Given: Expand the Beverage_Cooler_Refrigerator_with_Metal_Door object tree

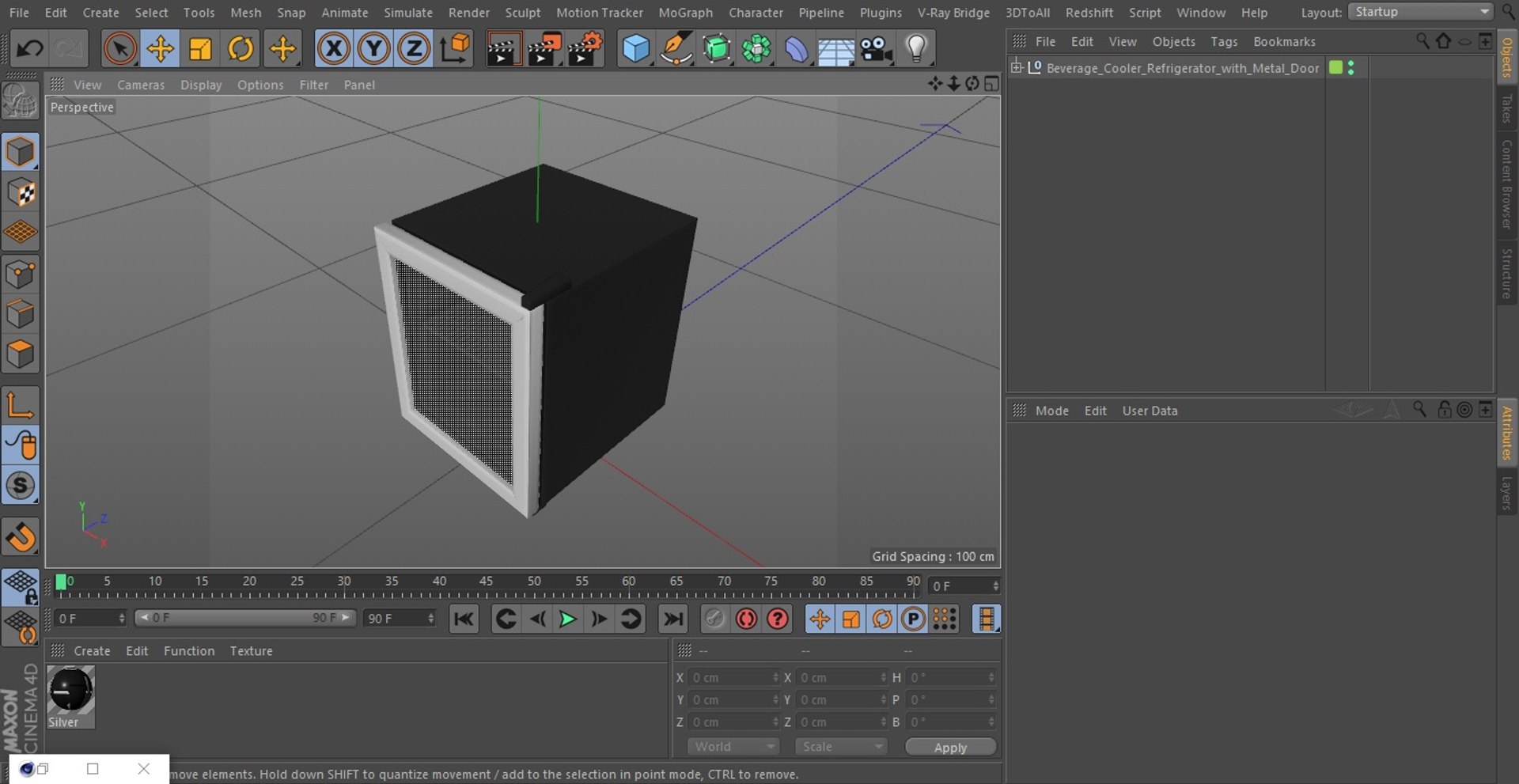Looking at the screenshot, I should click(x=1017, y=67).
